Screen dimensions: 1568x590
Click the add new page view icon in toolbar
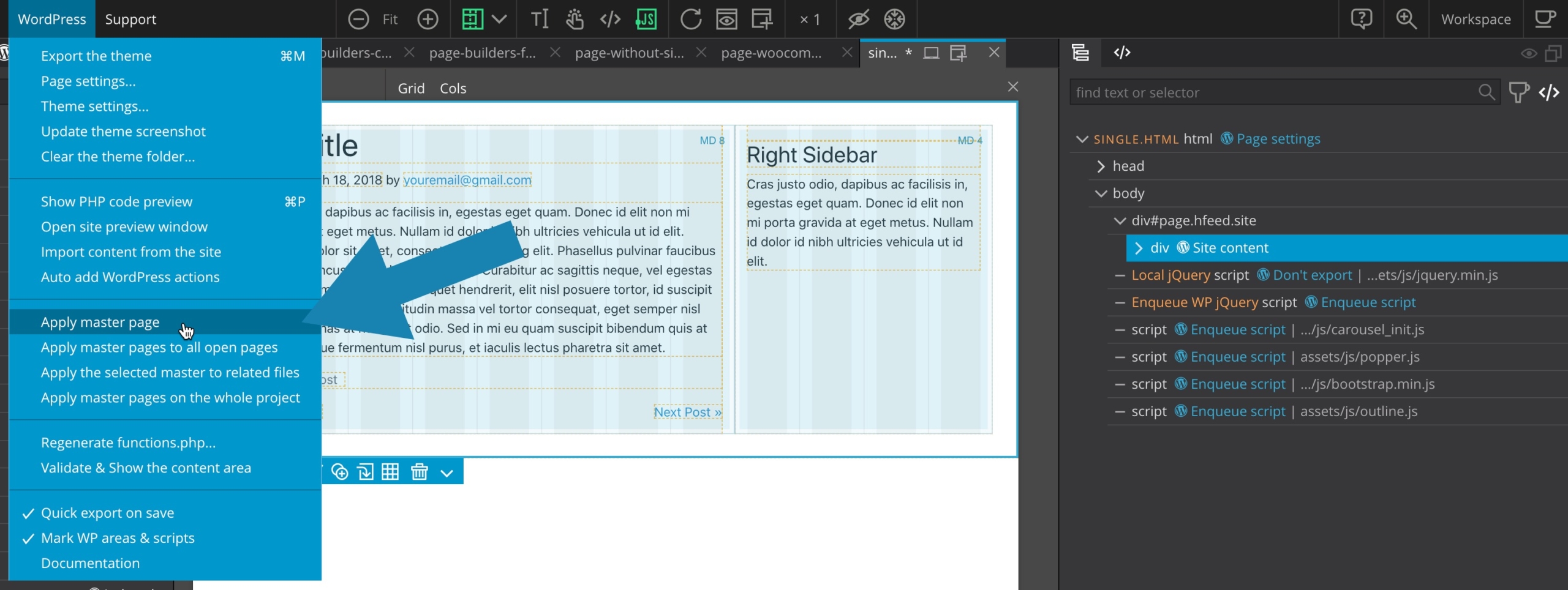[x=762, y=19]
